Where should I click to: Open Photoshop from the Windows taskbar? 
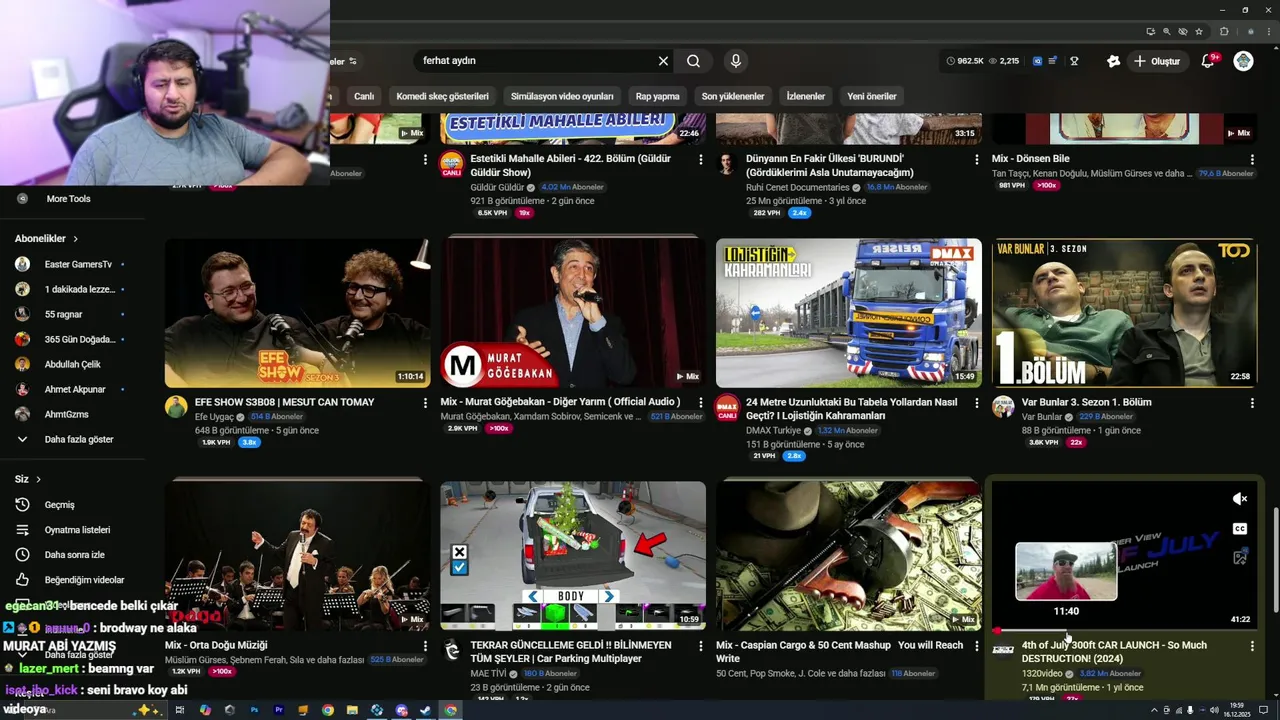254,710
